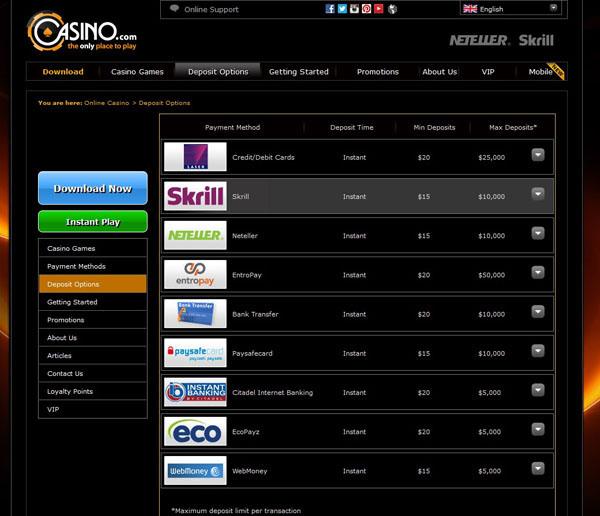Open Casino Games in the sidebar
Image resolution: width=600 pixels, height=516 pixels.
(93, 248)
